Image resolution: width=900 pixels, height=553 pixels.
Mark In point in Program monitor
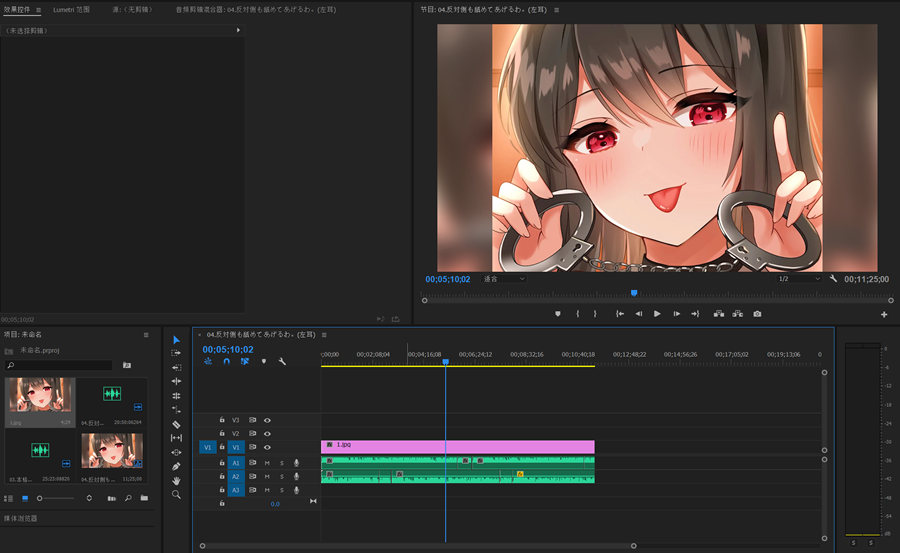pos(577,314)
